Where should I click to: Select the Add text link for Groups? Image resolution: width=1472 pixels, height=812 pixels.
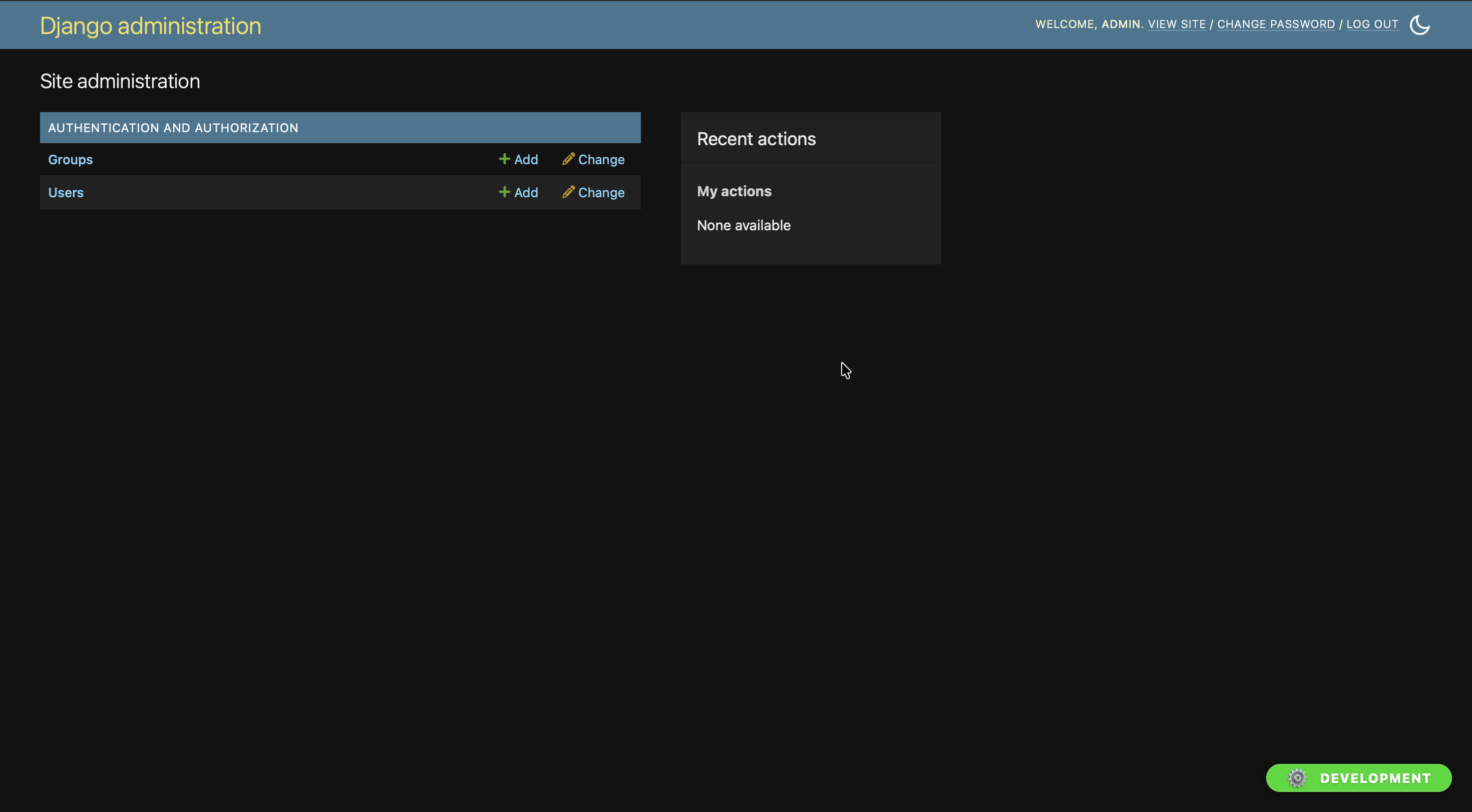[526, 159]
